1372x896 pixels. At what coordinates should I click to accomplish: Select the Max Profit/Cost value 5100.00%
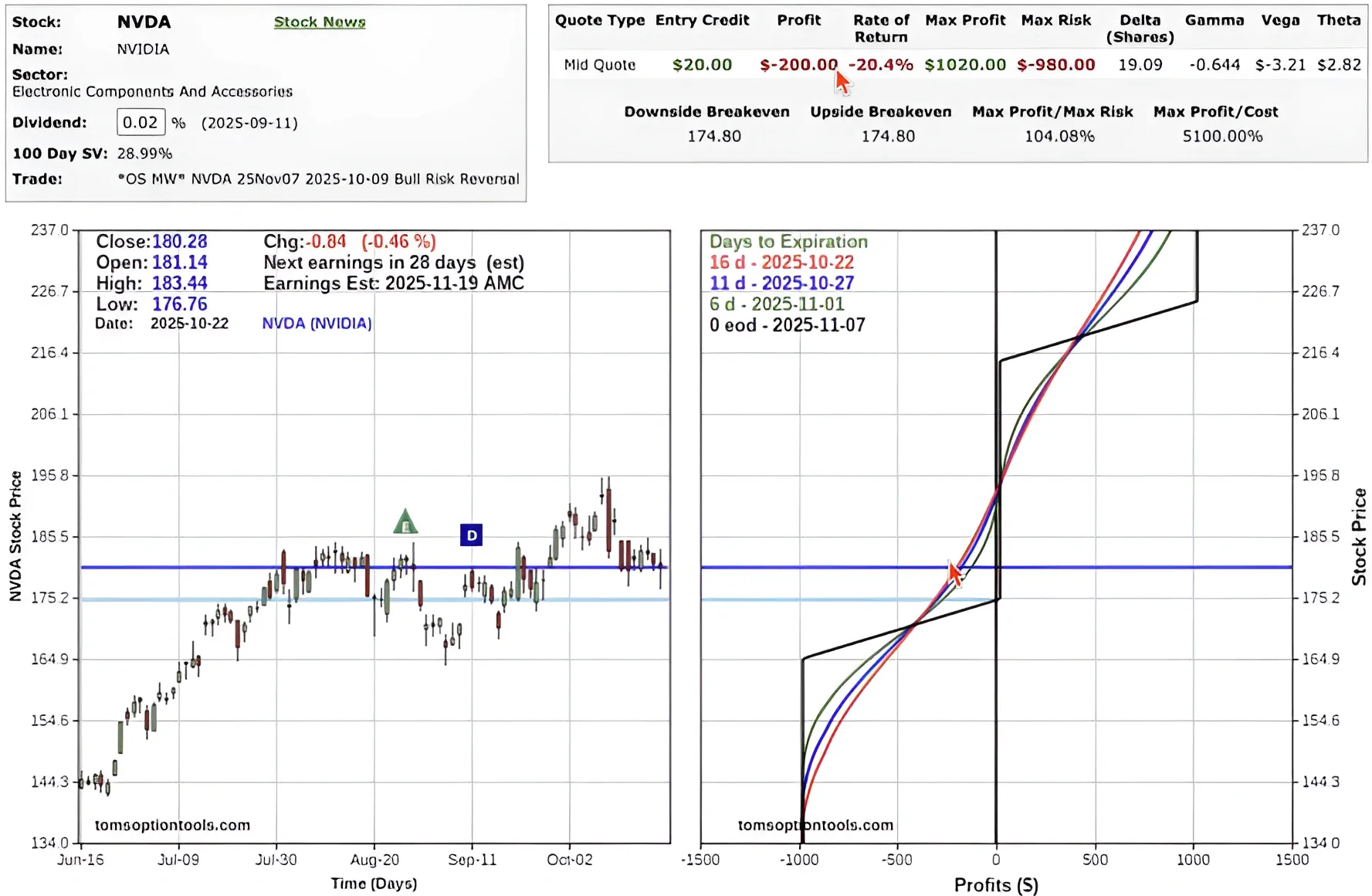click(1223, 137)
